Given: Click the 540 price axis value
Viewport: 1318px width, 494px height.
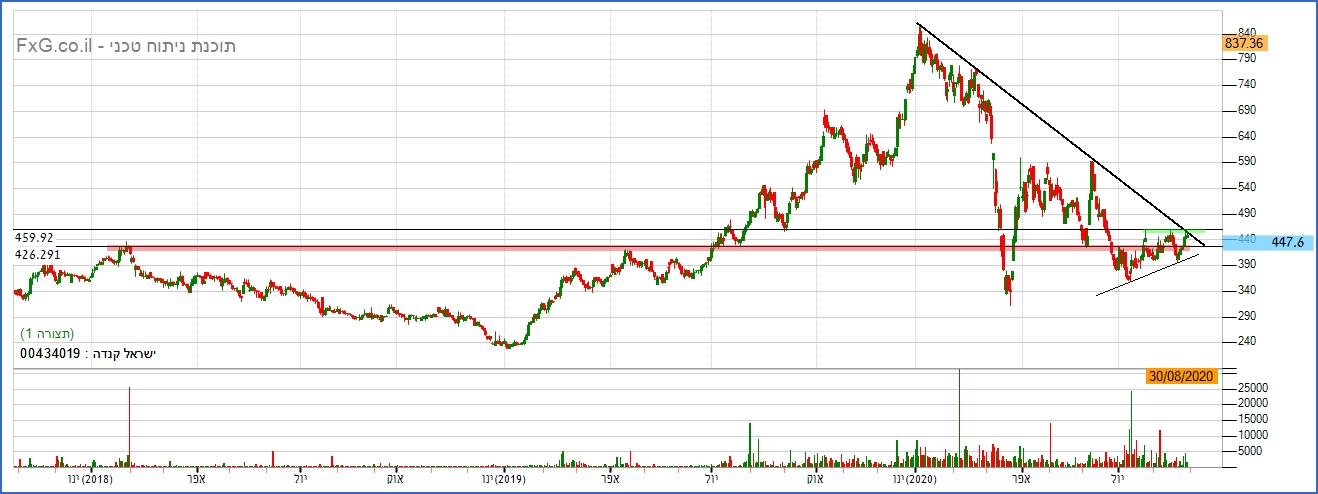Looking at the screenshot, I should click(x=1246, y=187).
